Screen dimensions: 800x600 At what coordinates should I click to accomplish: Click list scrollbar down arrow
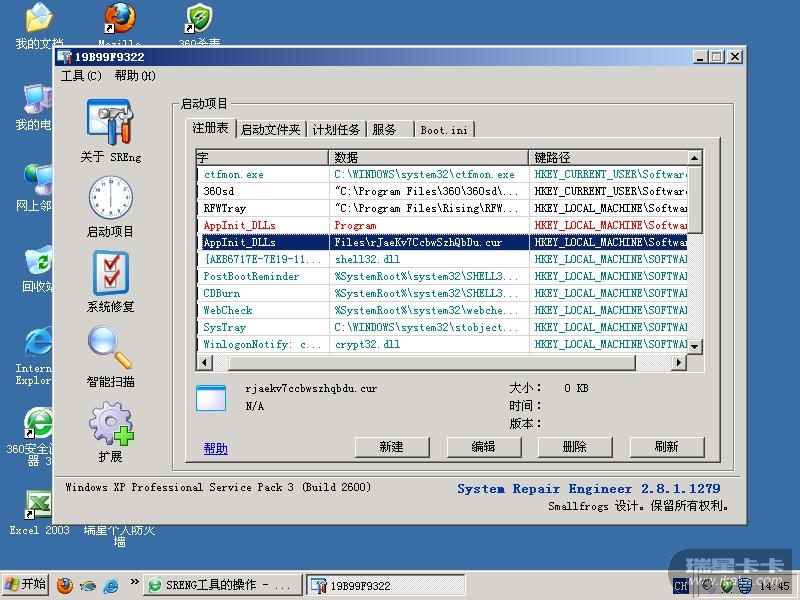click(694, 346)
